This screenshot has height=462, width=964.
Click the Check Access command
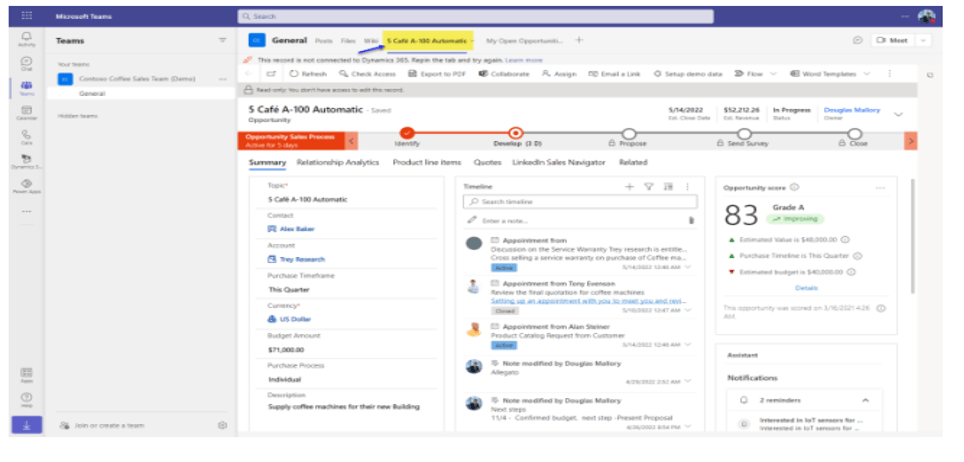pyautogui.click(x=369, y=74)
